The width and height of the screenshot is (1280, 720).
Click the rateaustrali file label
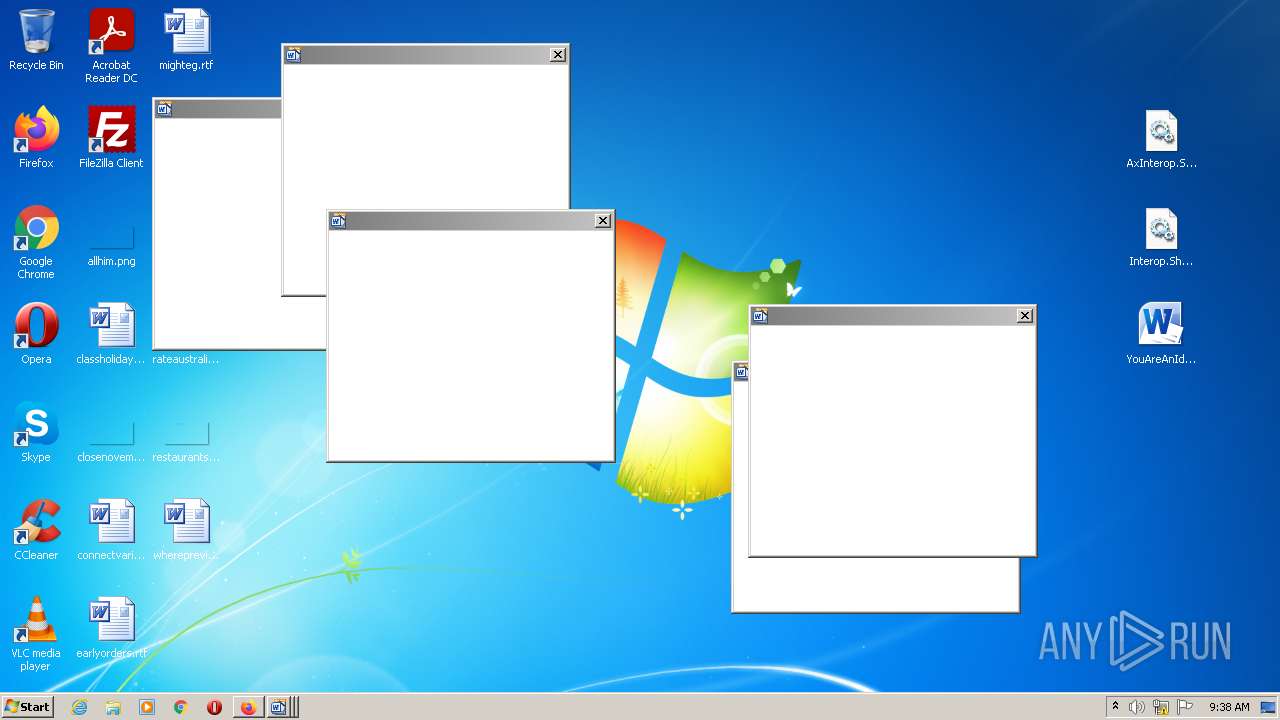[186, 359]
